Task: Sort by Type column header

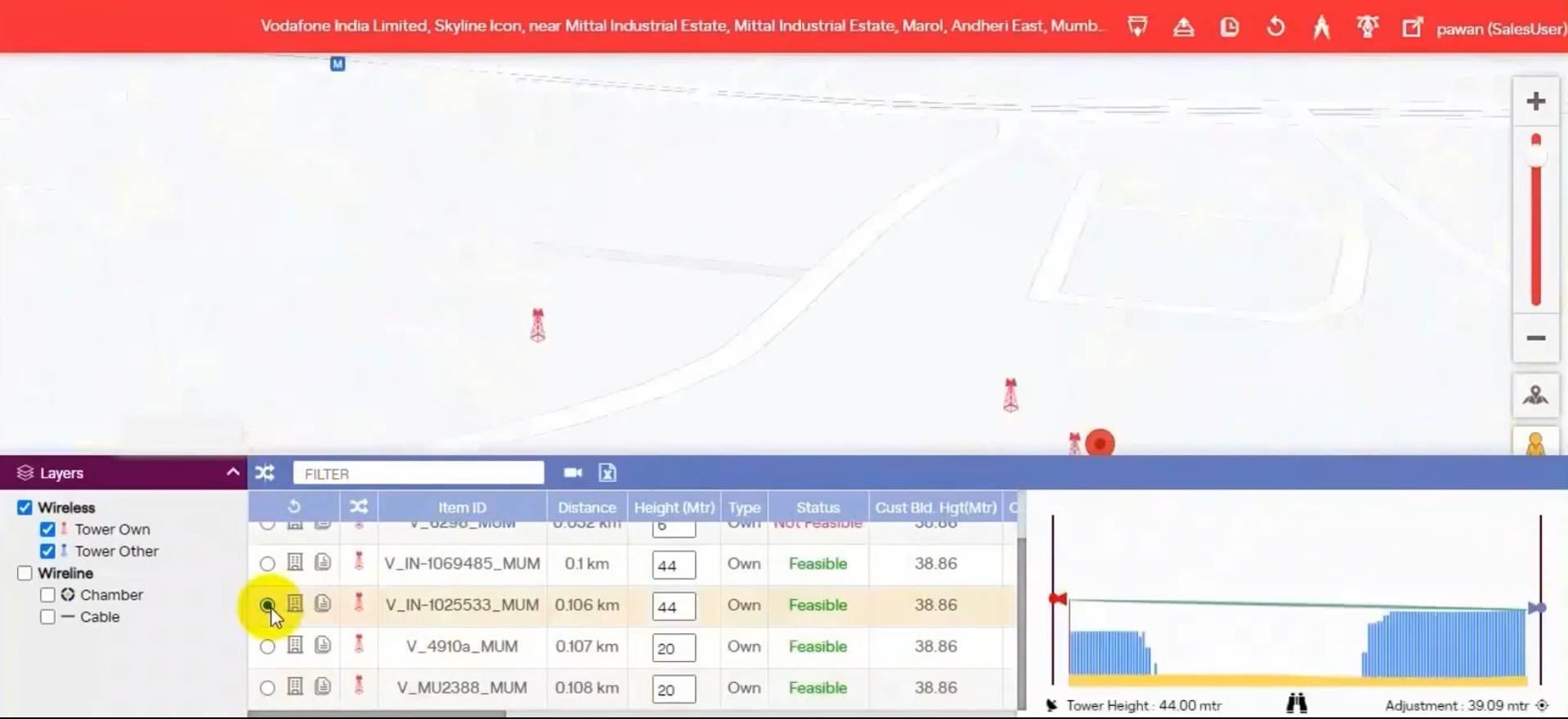Action: coord(744,507)
